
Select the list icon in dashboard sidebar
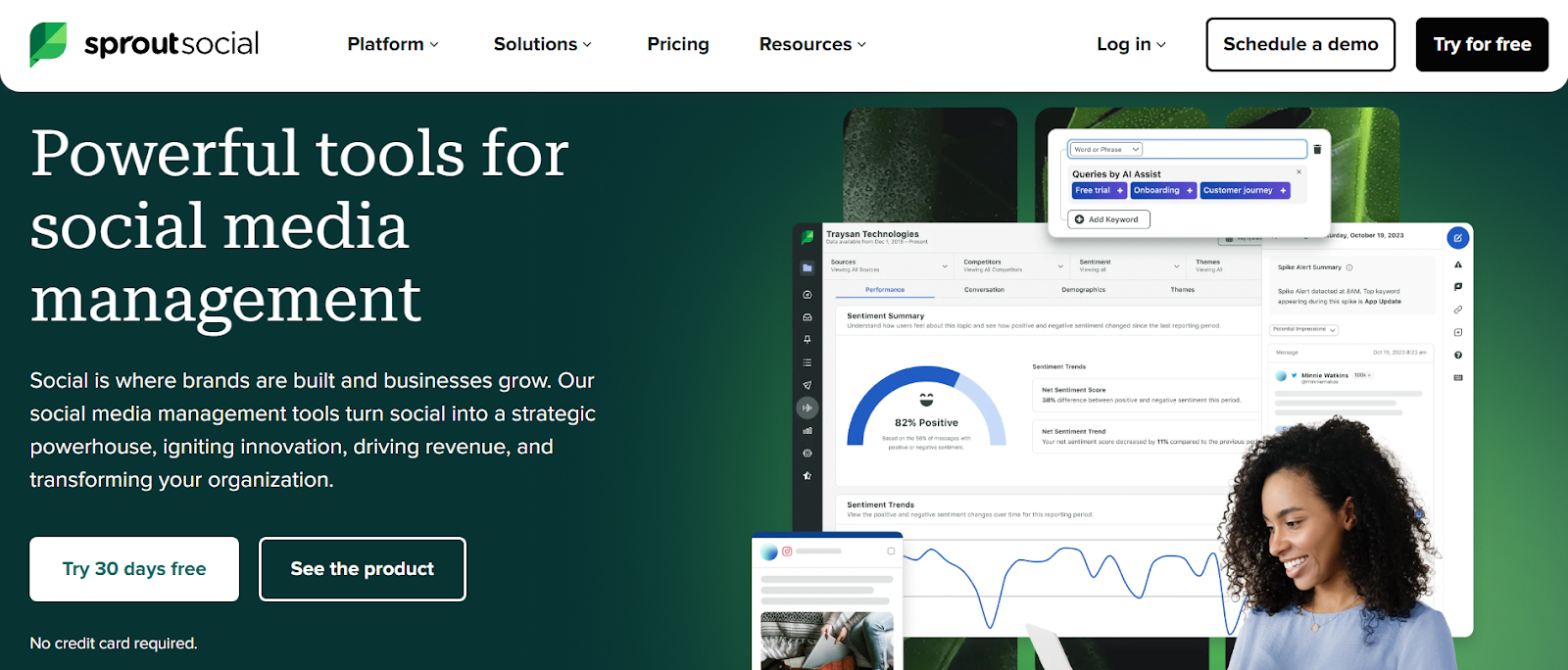tap(808, 362)
